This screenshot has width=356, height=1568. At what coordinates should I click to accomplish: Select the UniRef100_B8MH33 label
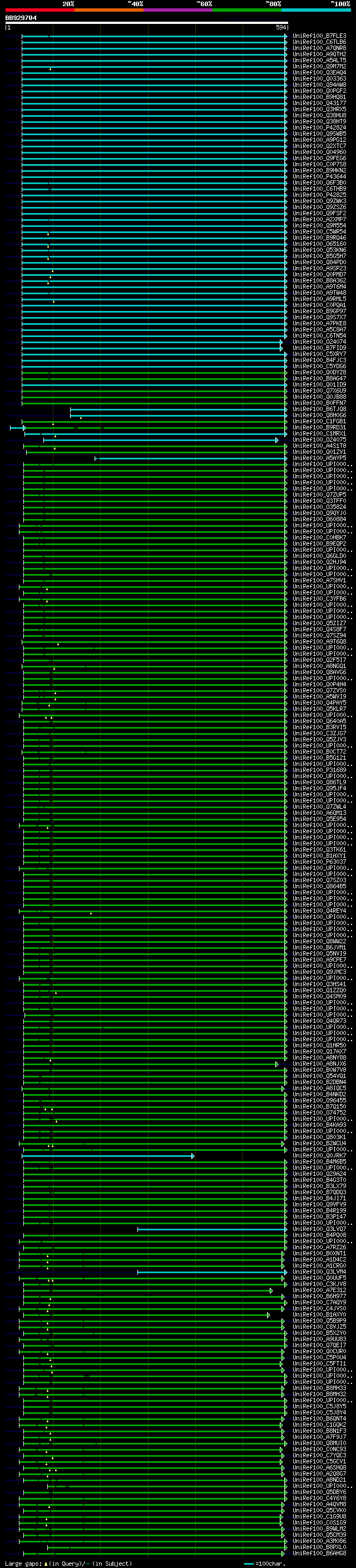[319, 1388]
